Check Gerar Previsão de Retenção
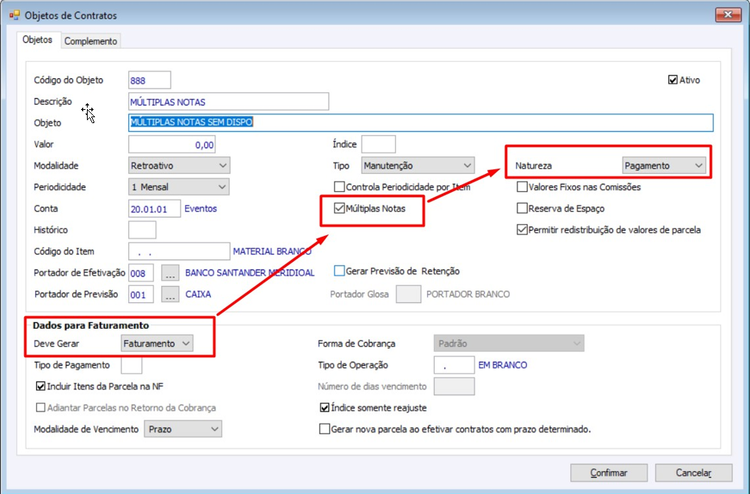The image size is (750, 494). (339, 271)
